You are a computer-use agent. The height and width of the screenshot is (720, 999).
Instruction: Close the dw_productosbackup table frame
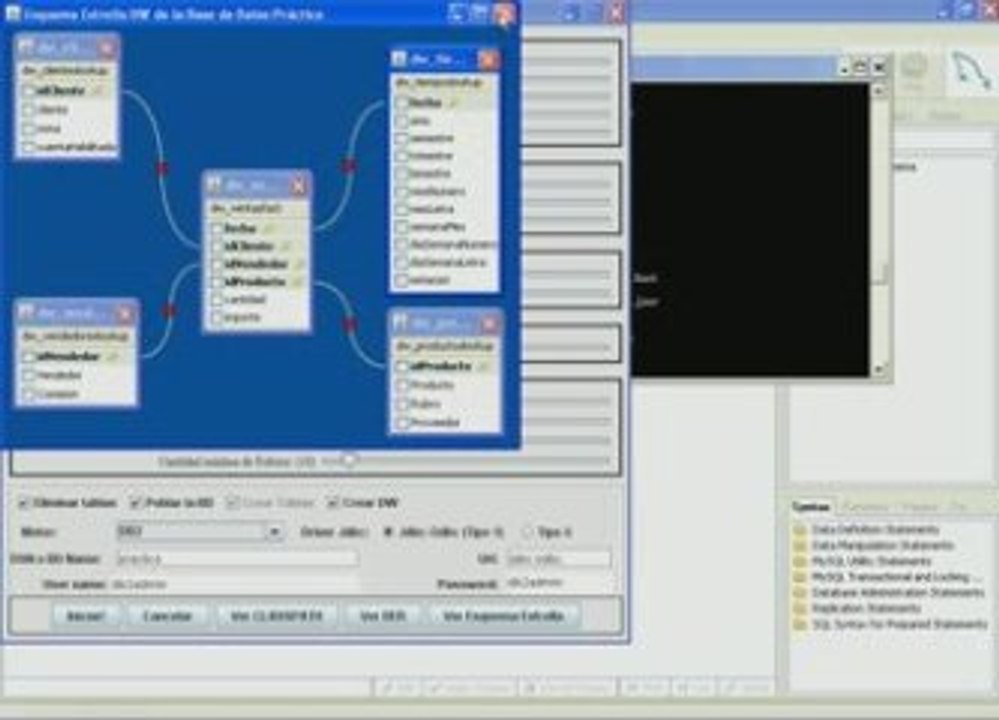pyautogui.click(x=489, y=324)
